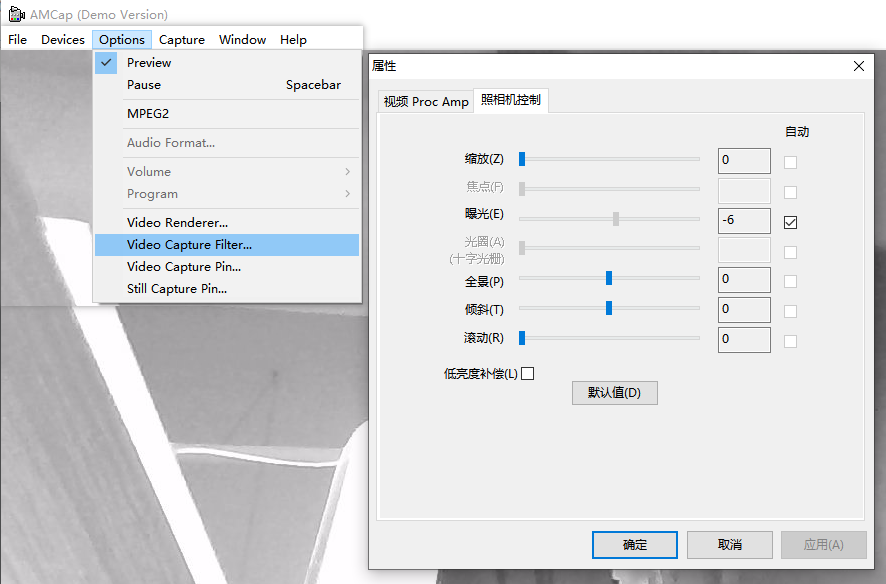Select Pause in Options menu
This screenshot has width=886, height=584.
click(227, 85)
